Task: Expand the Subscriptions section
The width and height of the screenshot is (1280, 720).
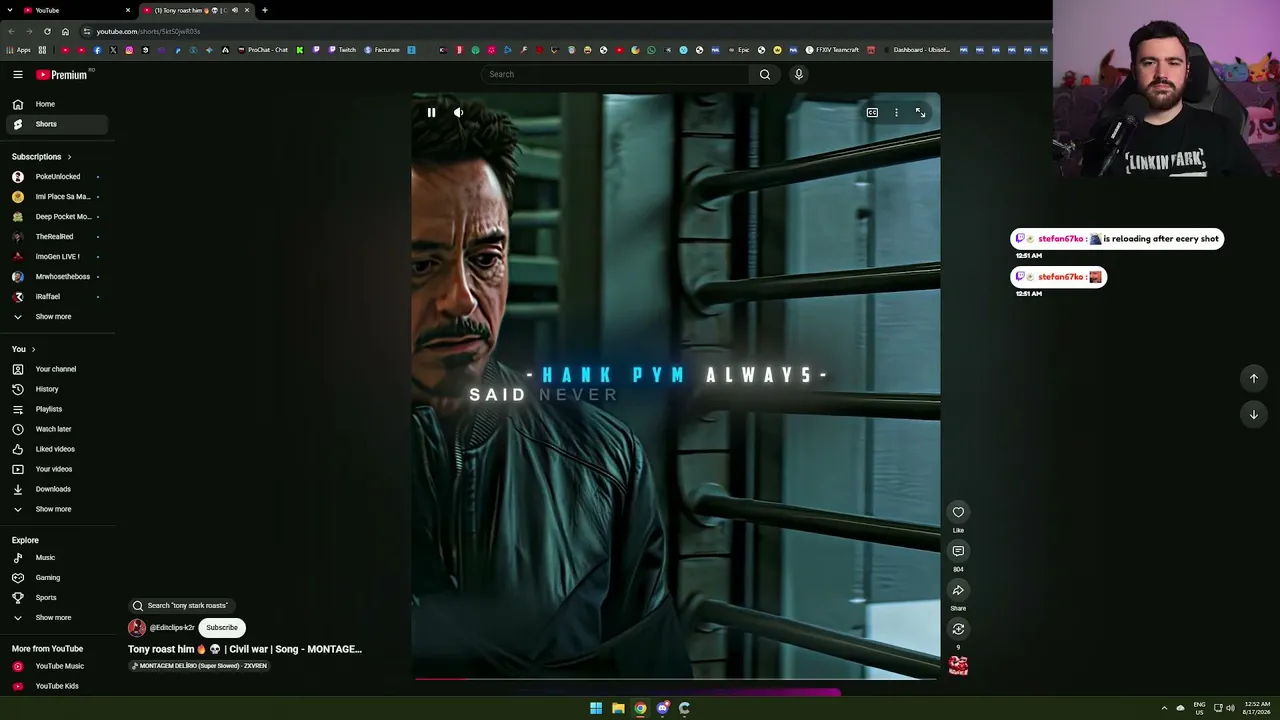Action: tap(41, 157)
